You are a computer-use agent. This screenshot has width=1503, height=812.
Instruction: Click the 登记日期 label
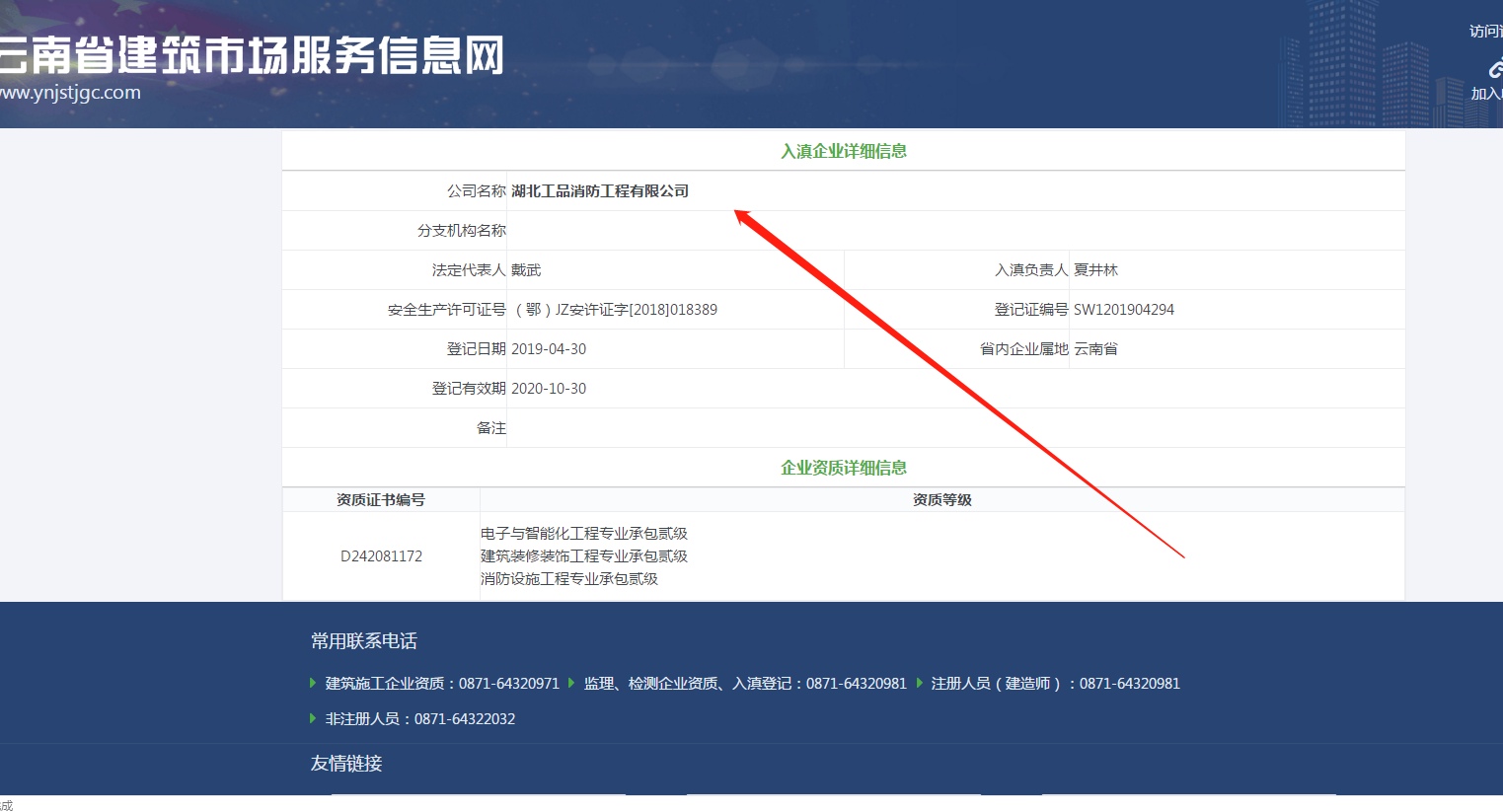477,349
